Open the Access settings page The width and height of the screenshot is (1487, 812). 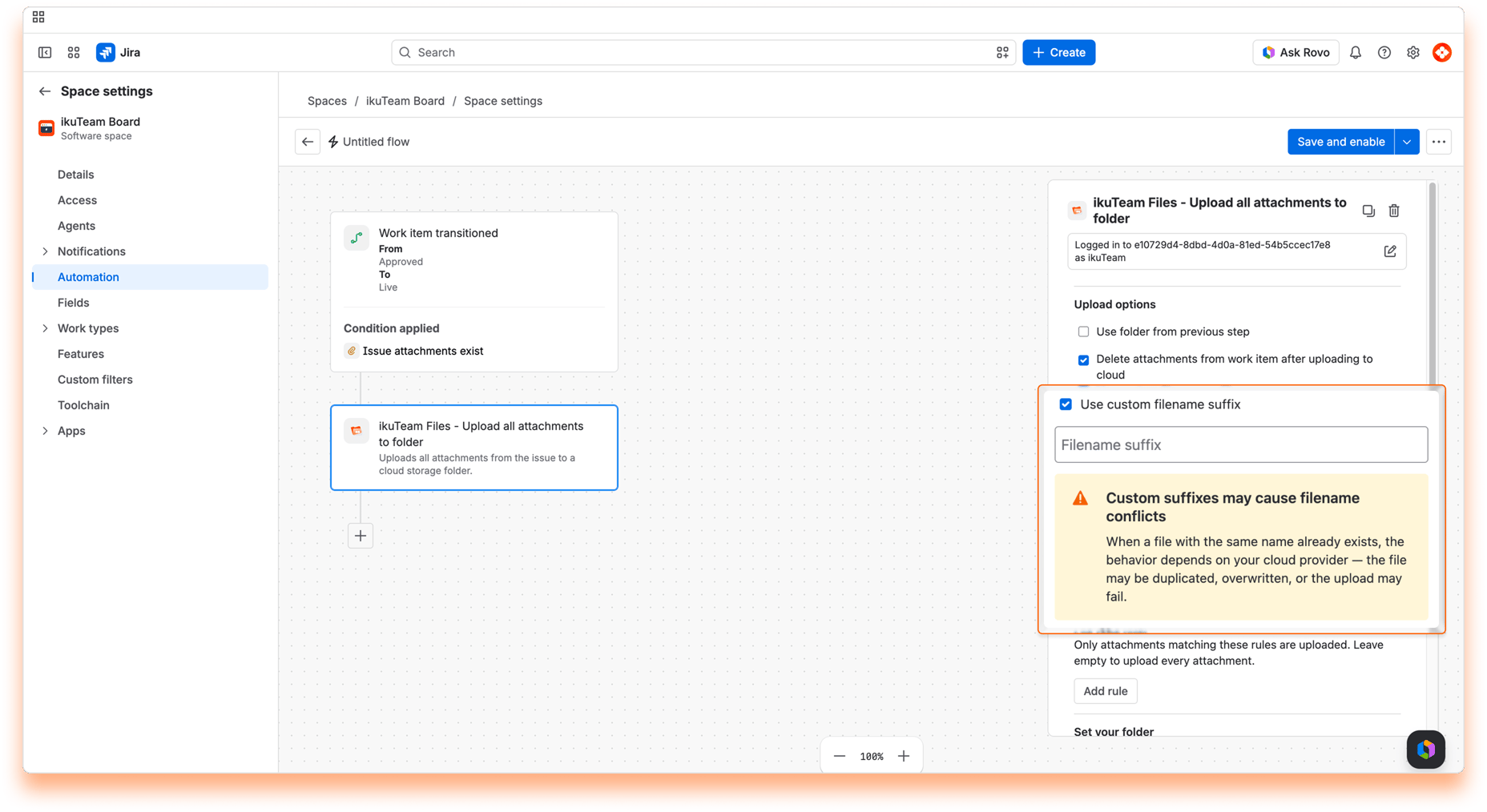(x=77, y=200)
